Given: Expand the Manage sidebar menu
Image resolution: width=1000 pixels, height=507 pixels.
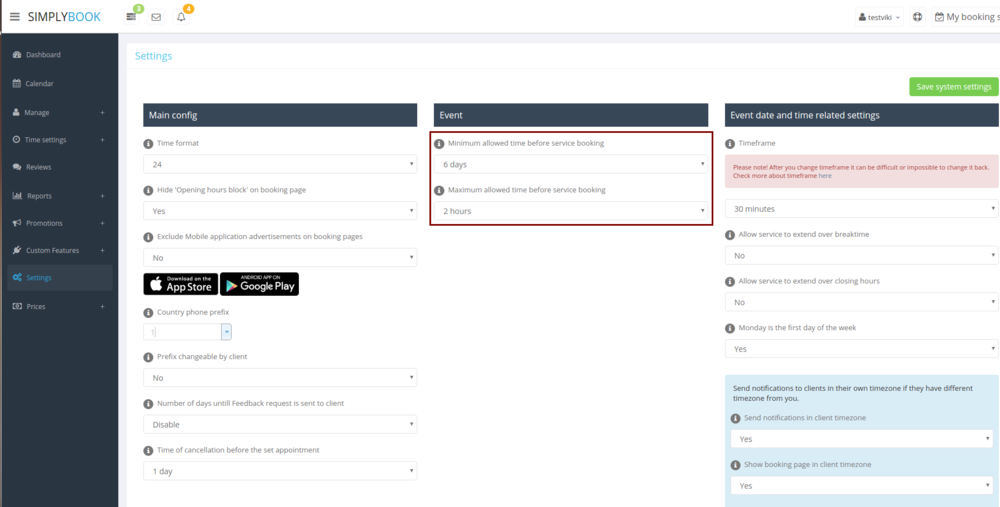Looking at the screenshot, I should point(58,113).
